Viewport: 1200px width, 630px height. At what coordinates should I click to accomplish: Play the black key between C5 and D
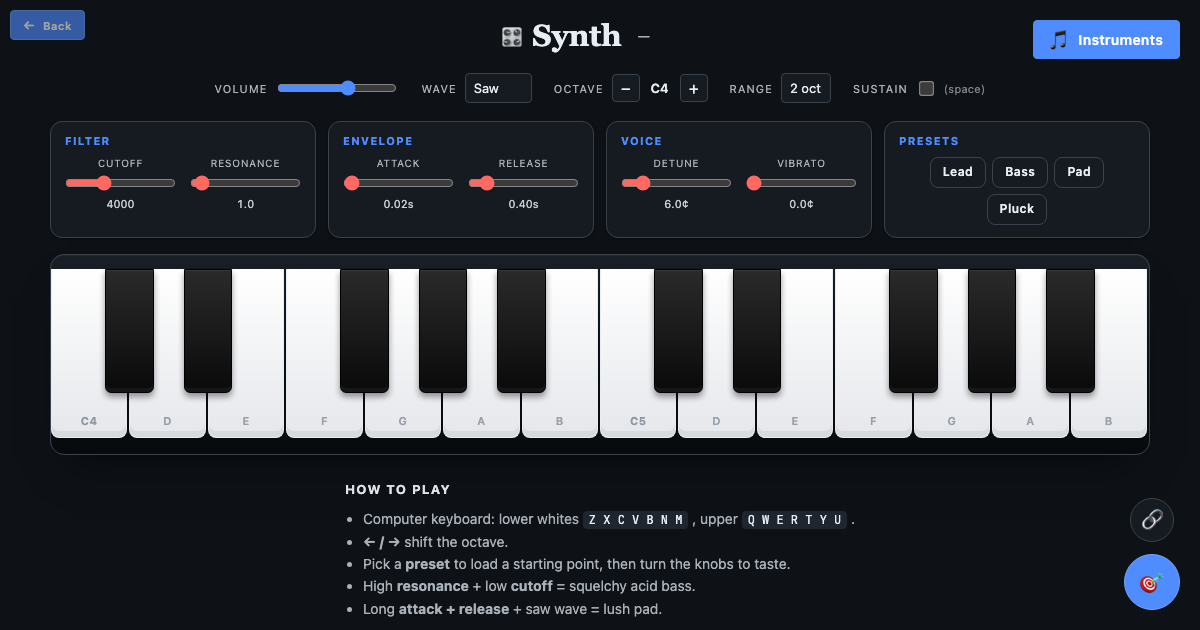click(679, 330)
